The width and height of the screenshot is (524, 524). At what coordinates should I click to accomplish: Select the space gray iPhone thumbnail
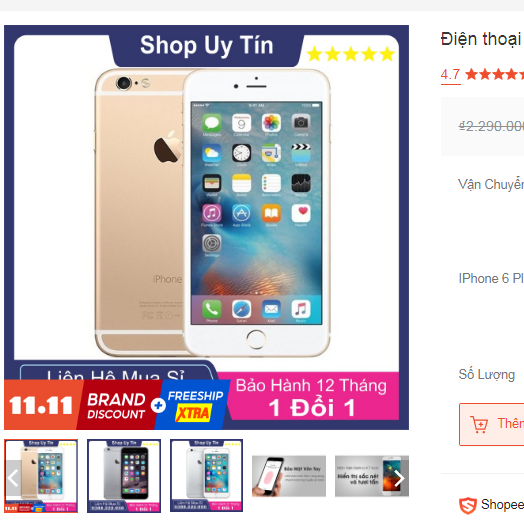tap(124, 476)
